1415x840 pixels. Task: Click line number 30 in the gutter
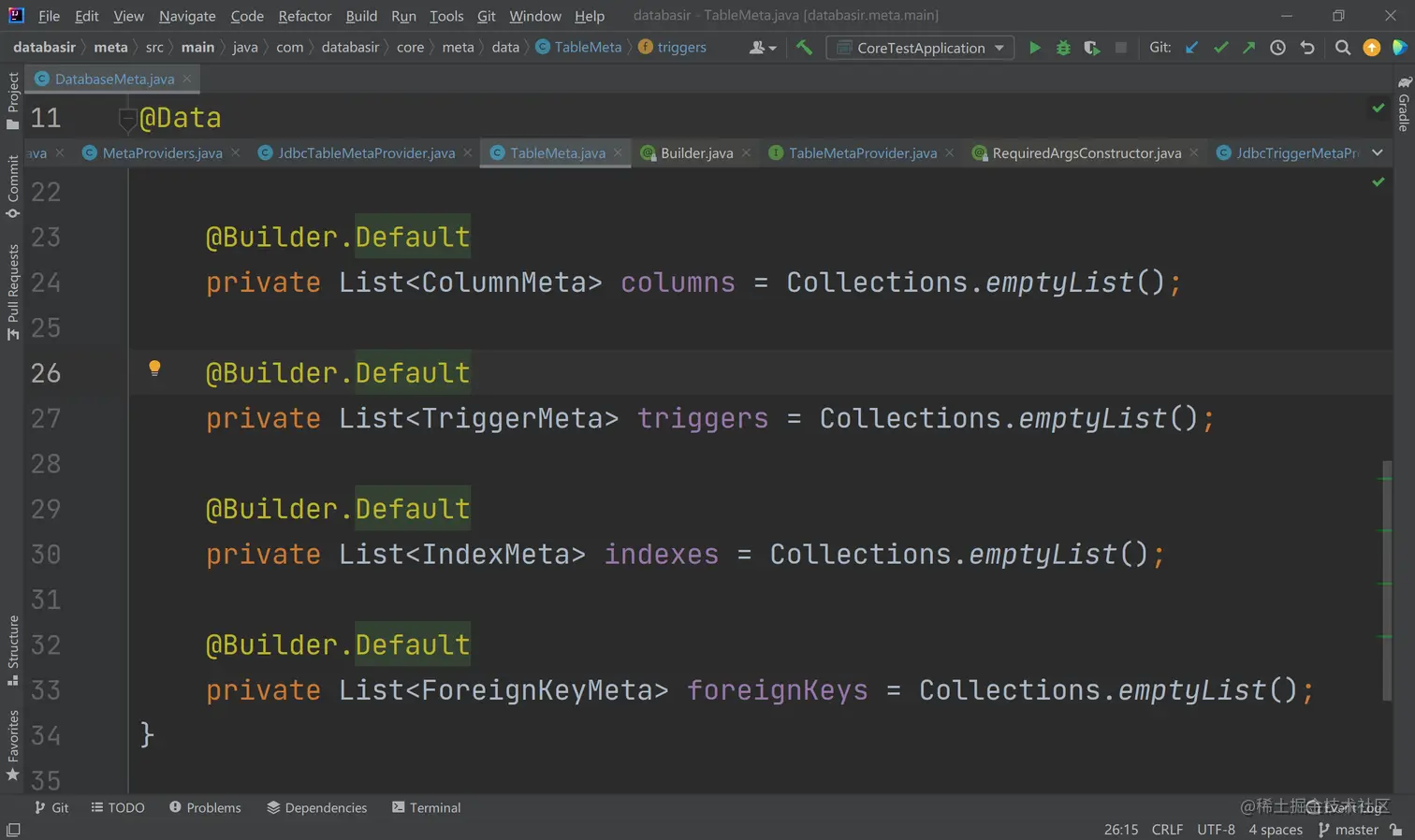click(x=46, y=555)
